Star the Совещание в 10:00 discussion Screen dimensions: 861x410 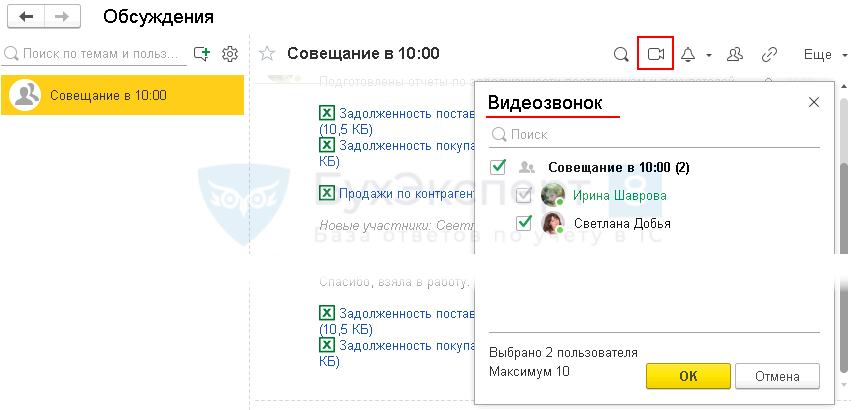[267, 54]
